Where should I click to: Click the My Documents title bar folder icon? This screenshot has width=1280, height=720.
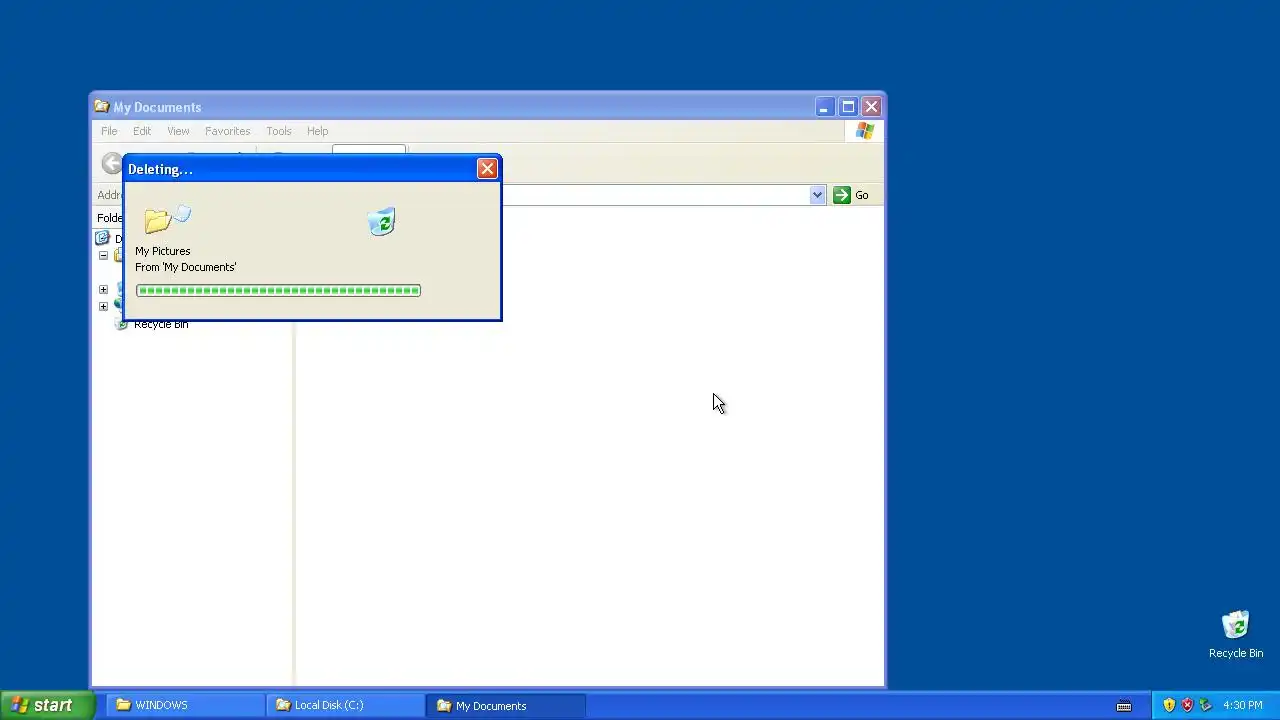101,107
